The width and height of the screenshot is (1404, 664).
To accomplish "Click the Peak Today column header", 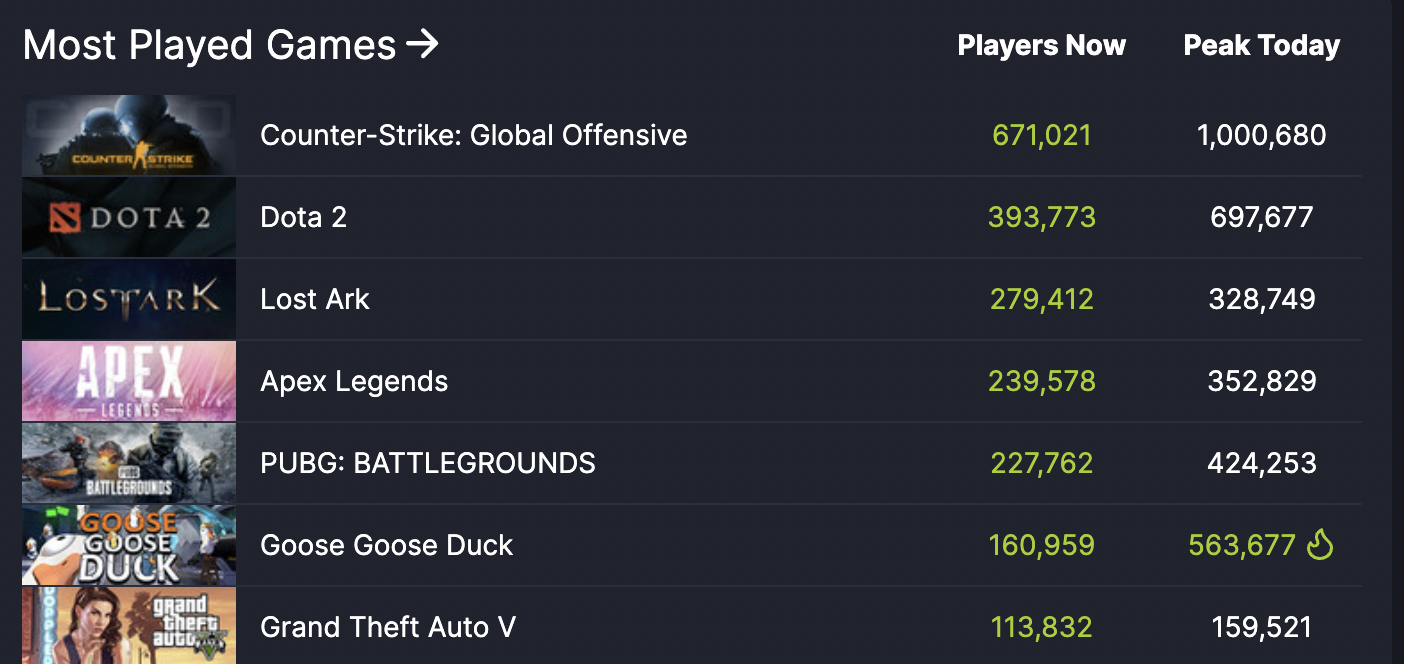I will [1261, 46].
